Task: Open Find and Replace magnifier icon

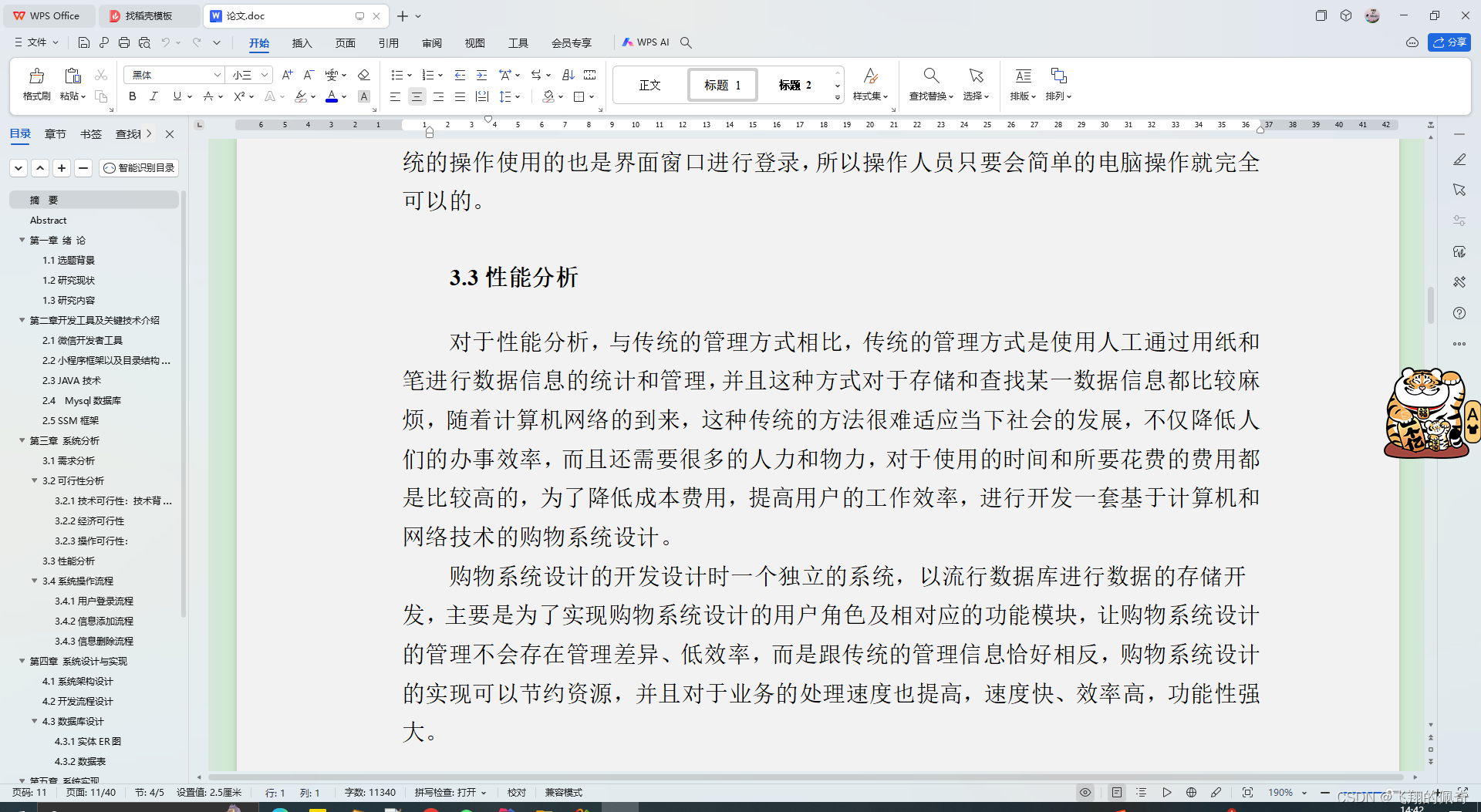Action: (x=931, y=76)
